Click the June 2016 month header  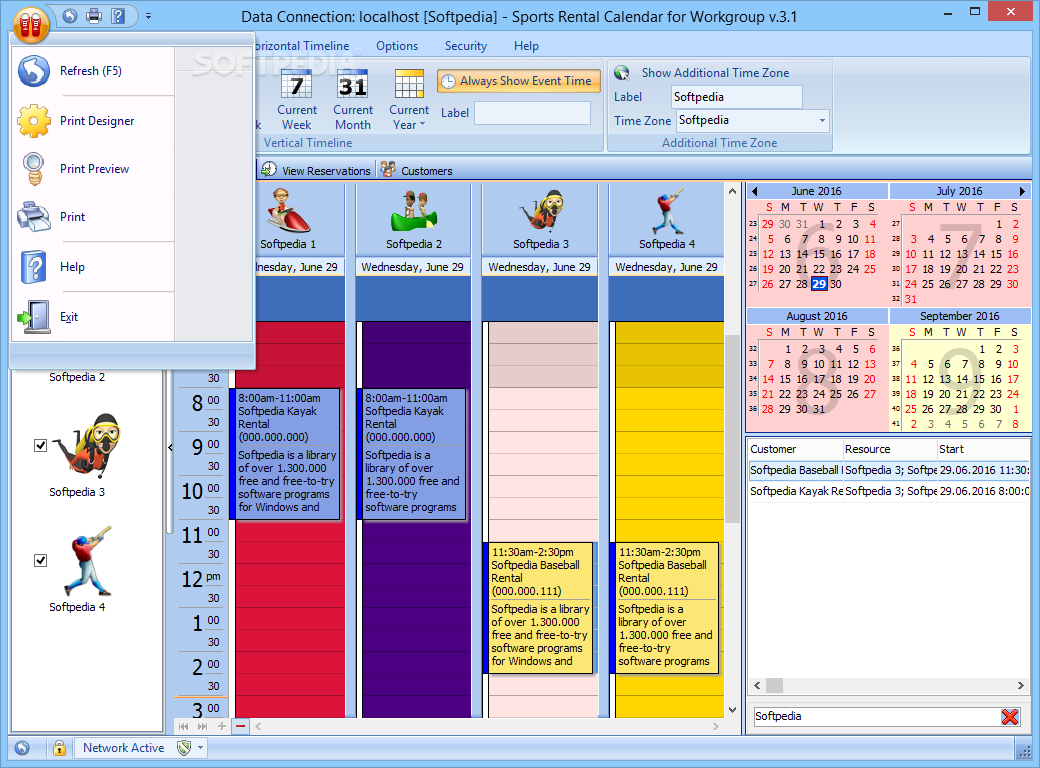tap(816, 191)
